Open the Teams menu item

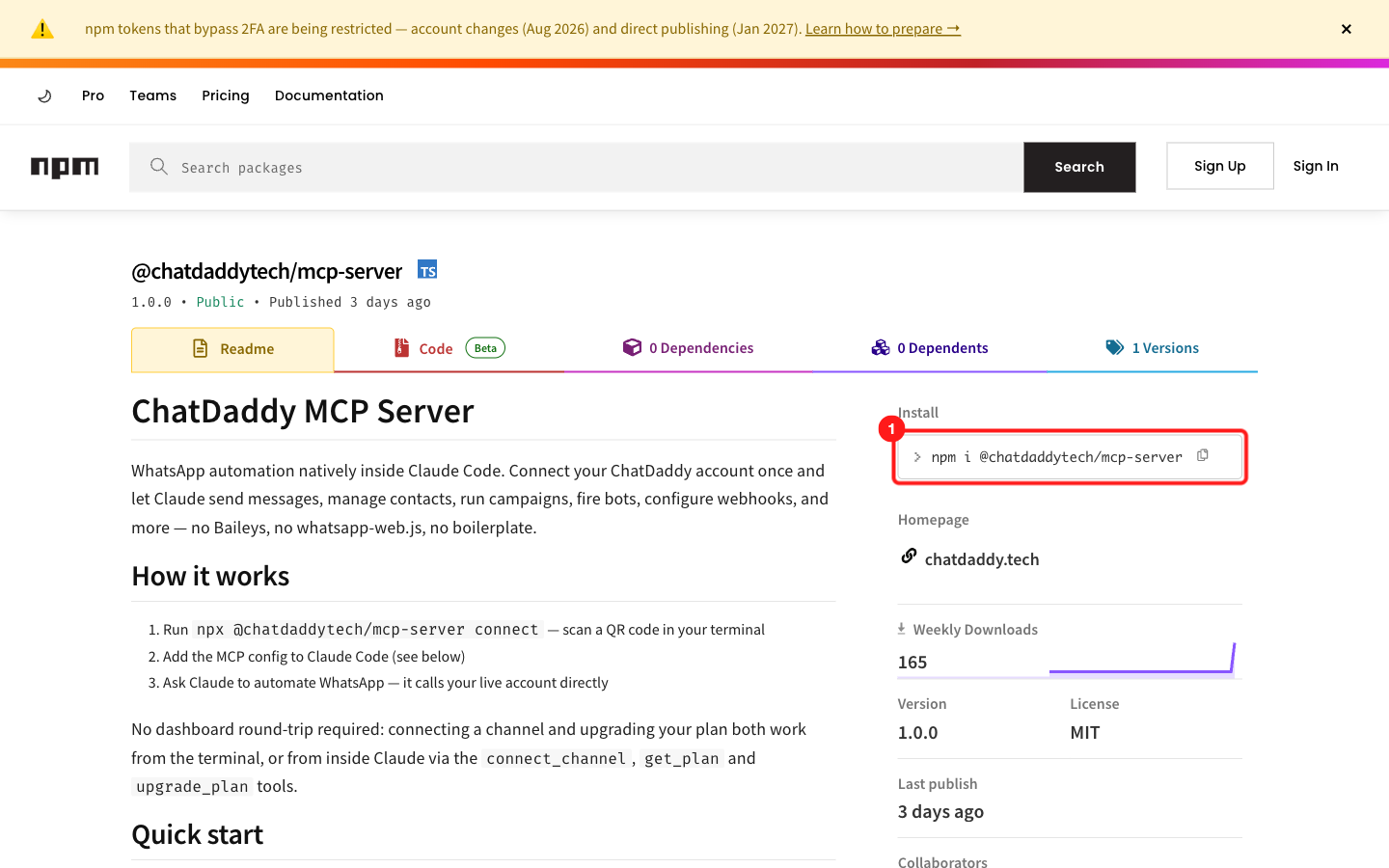tap(153, 95)
